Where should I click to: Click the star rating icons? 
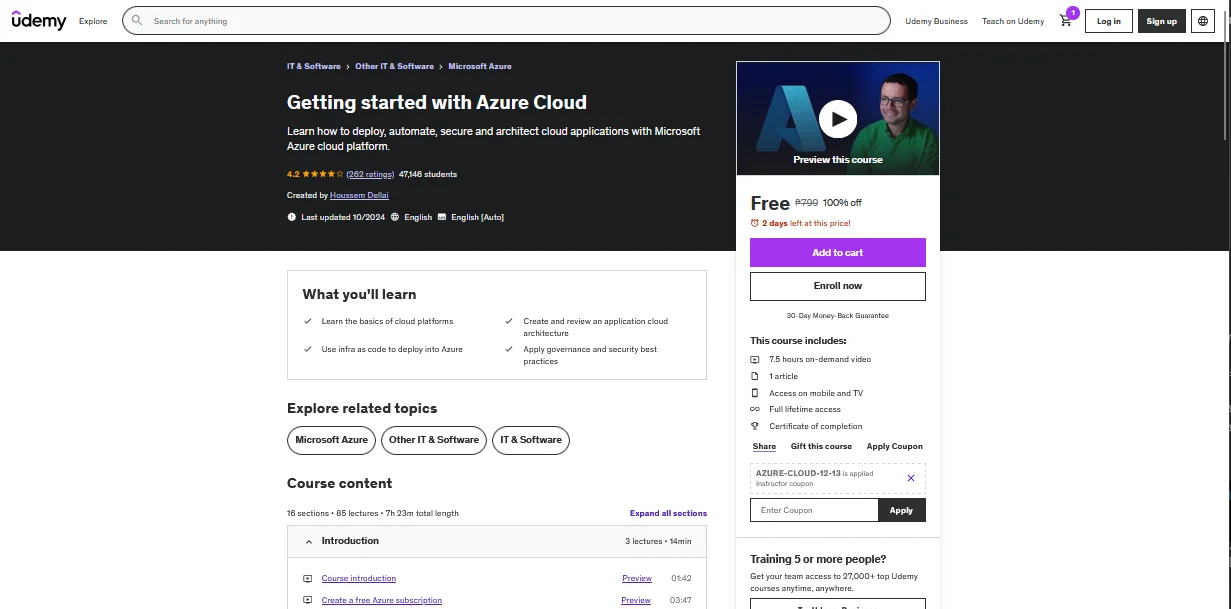[x=323, y=174]
